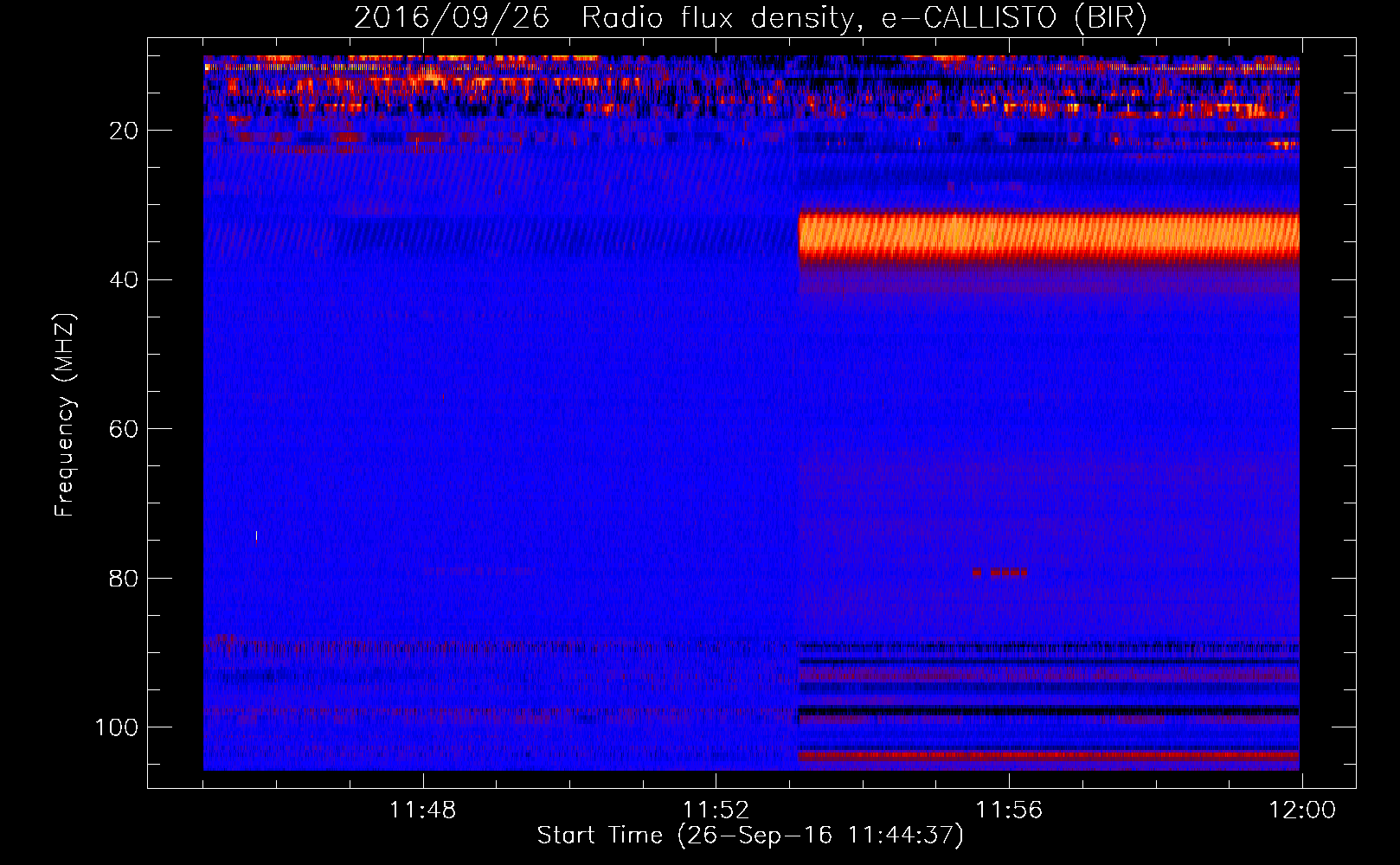Screen dimensions: 1400x865
Task: Click the "Frequency (MHZ)" axis label
Action: pyautogui.click(x=65, y=414)
